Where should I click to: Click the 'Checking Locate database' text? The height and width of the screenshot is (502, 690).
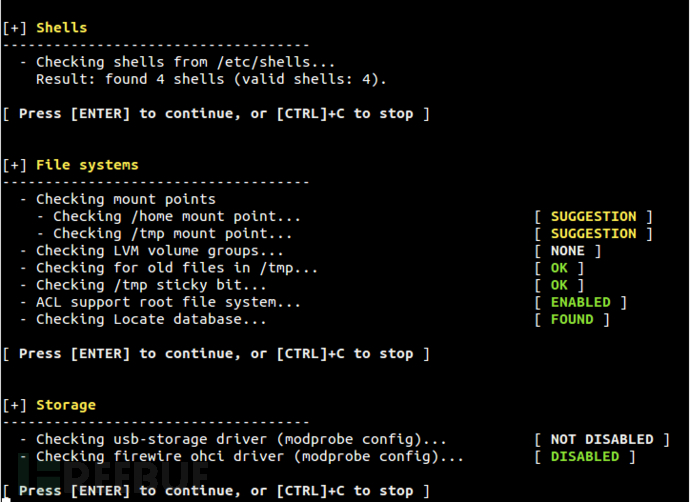(x=151, y=319)
